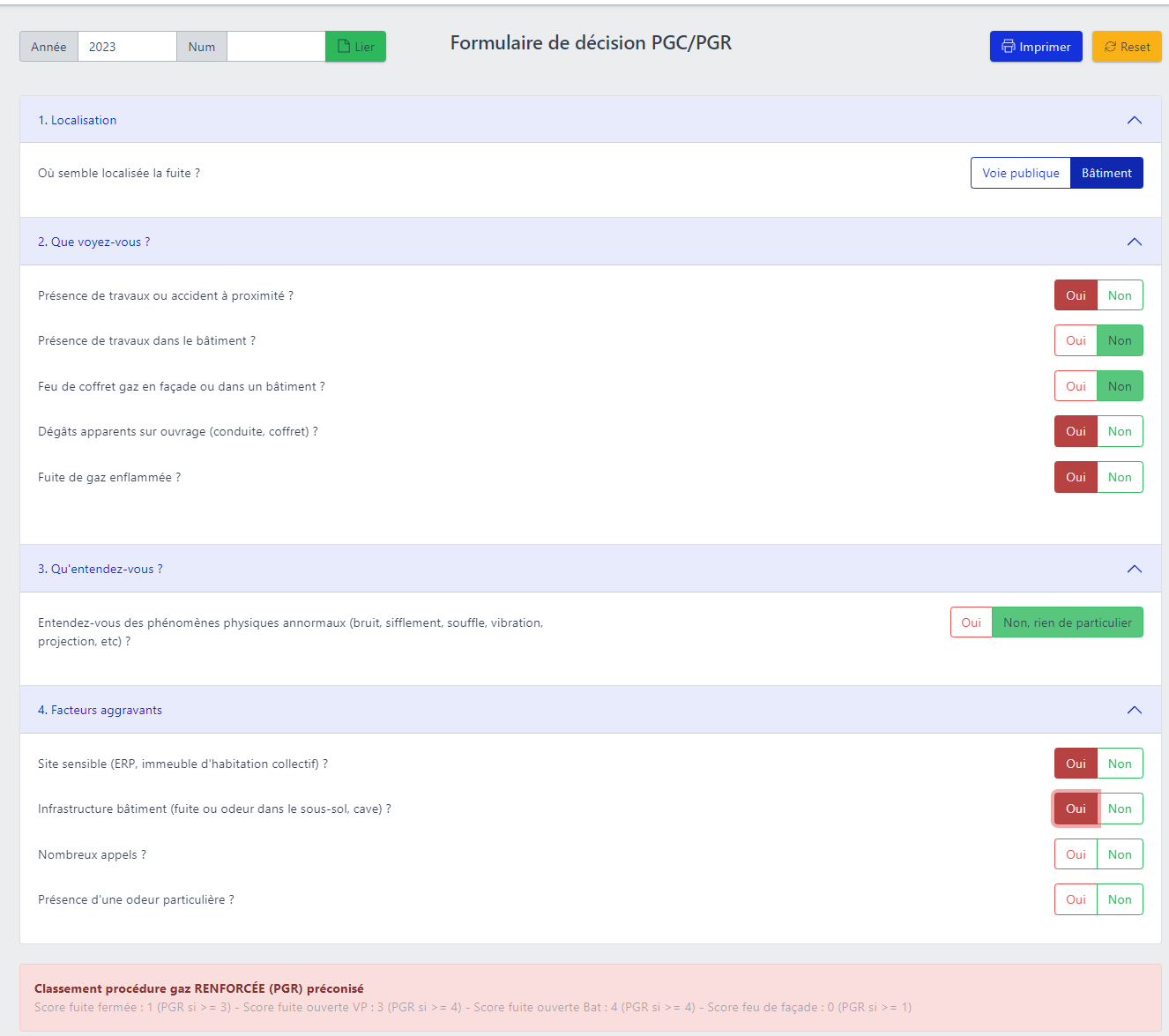Click the Nombreux appels question text
This screenshot has width=1169, height=1036.
92,854
